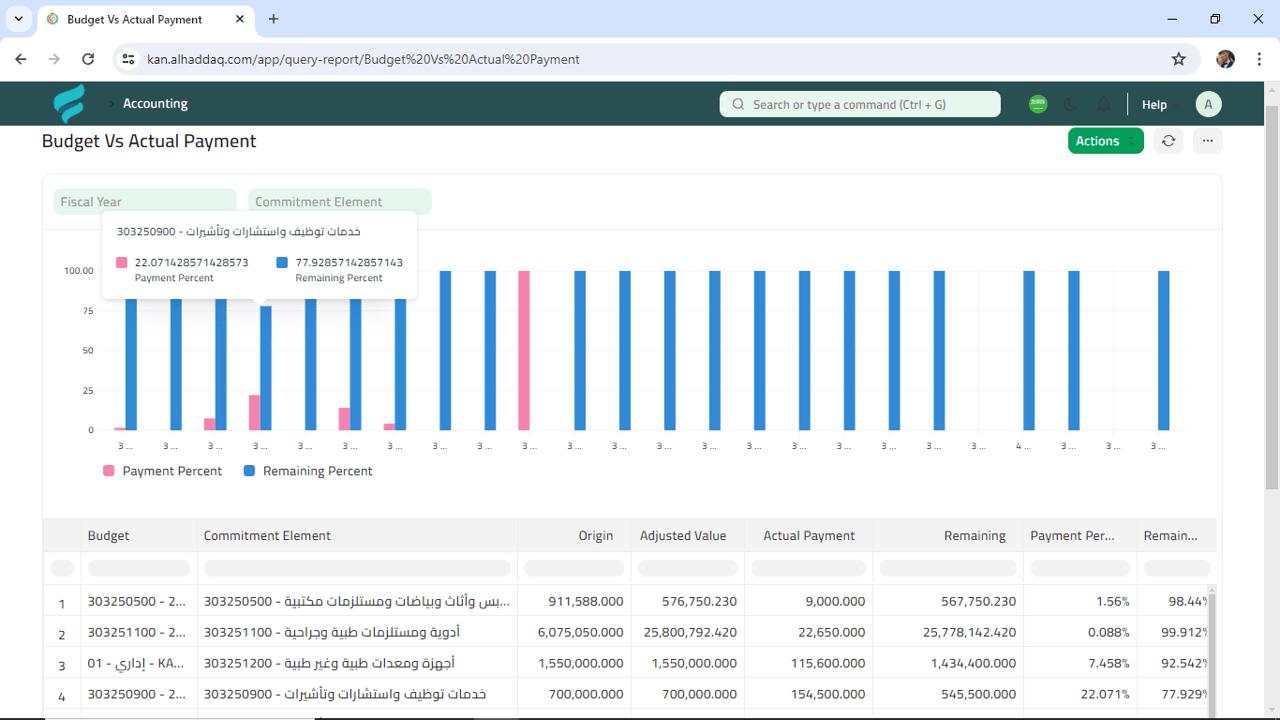
Task: Click the Accounting breadcrumb link
Action: pyautogui.click(x=155, y=104)
